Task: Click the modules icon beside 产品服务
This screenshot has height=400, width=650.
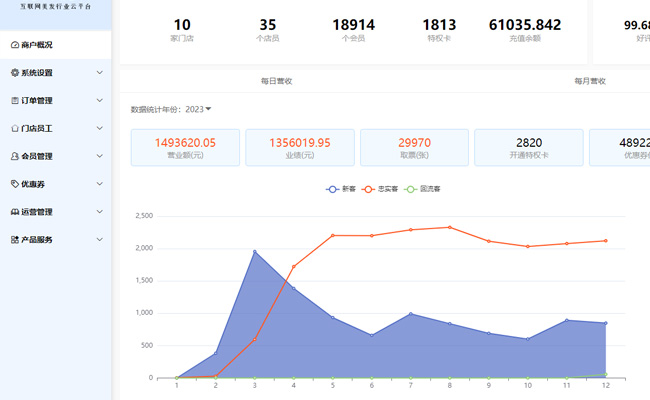Action: [15, 240]
